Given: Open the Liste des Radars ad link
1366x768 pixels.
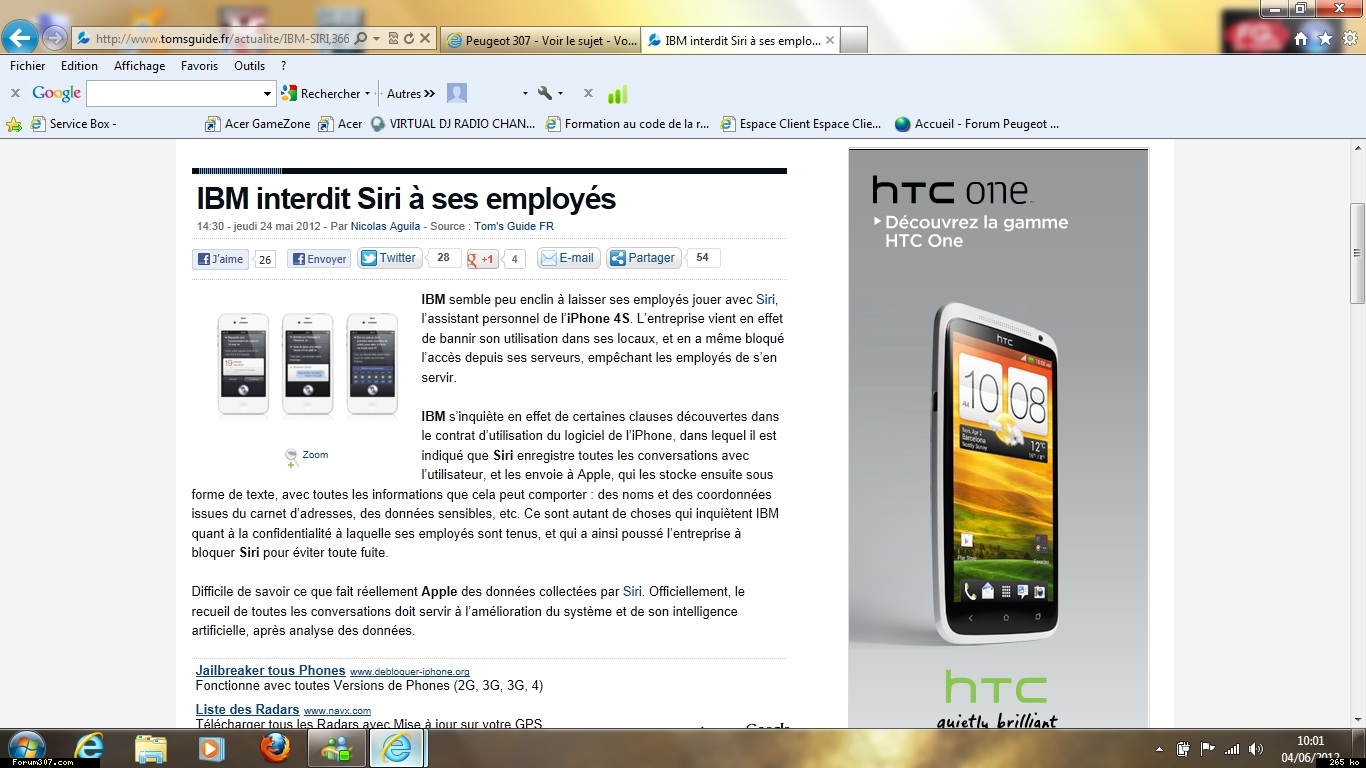Looking at the screenshot, I should [x=248, y=710].
